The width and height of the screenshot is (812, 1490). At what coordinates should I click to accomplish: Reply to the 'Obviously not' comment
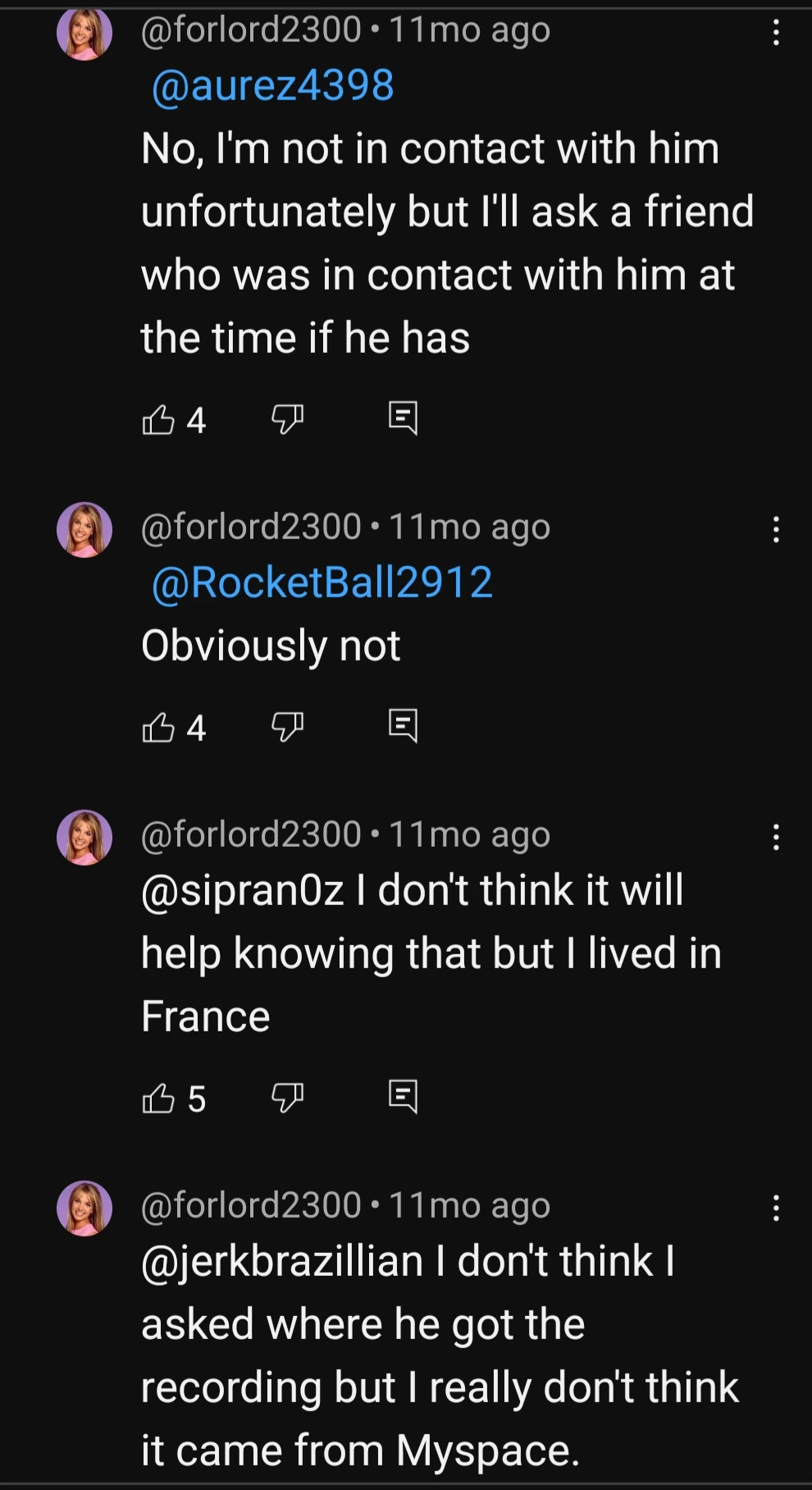[403, 725]
